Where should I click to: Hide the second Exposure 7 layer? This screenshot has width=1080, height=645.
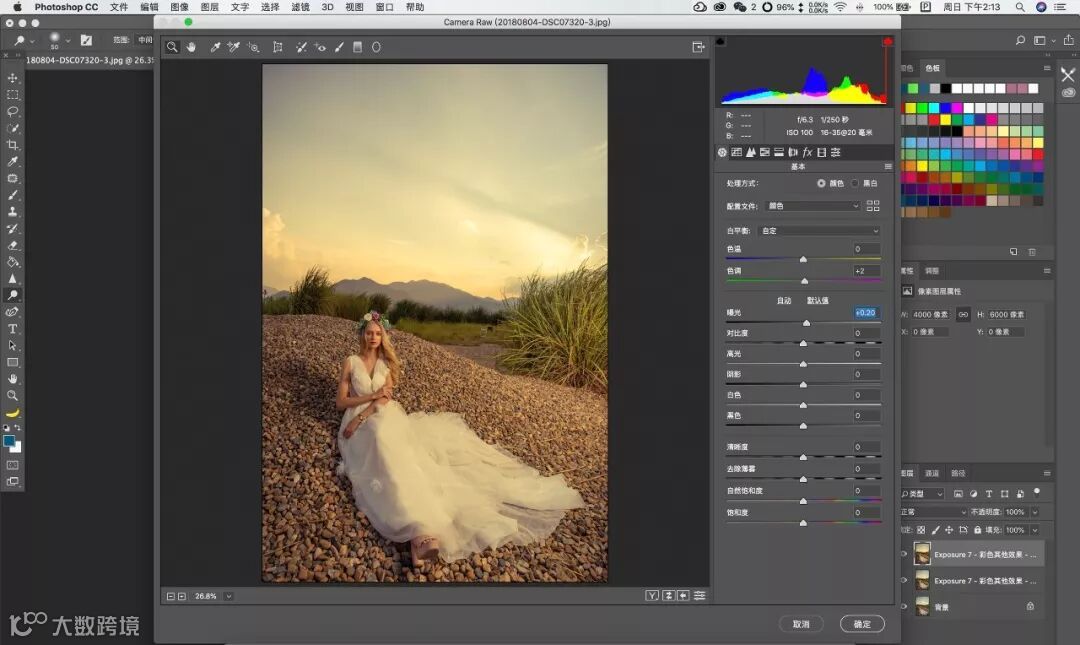pyautogui.click(x=904, y=580)
